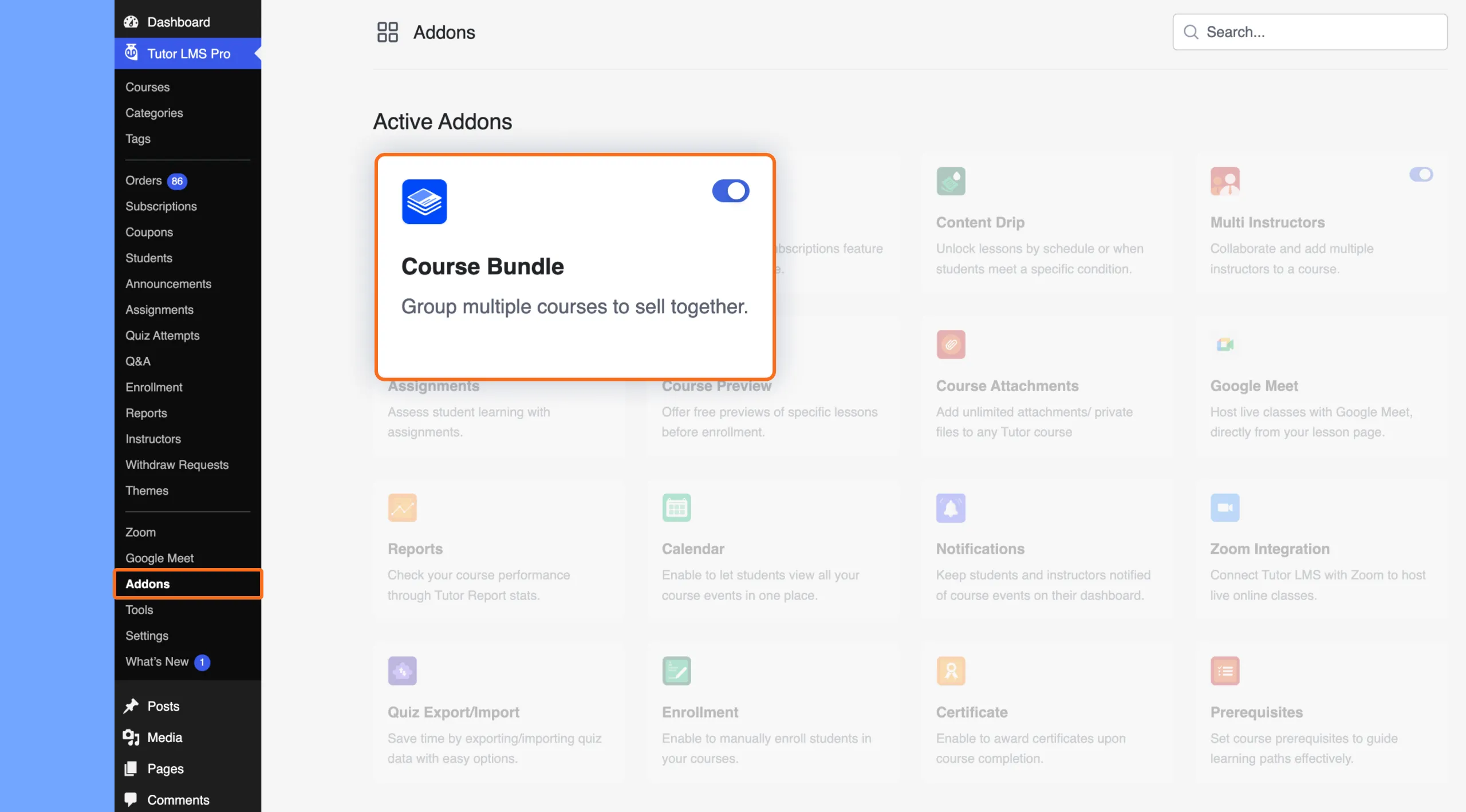The height and width of the screenshot is (812, 1466).
Task: Open Tutor LMS Pro menu
Action: coord(188,53)
